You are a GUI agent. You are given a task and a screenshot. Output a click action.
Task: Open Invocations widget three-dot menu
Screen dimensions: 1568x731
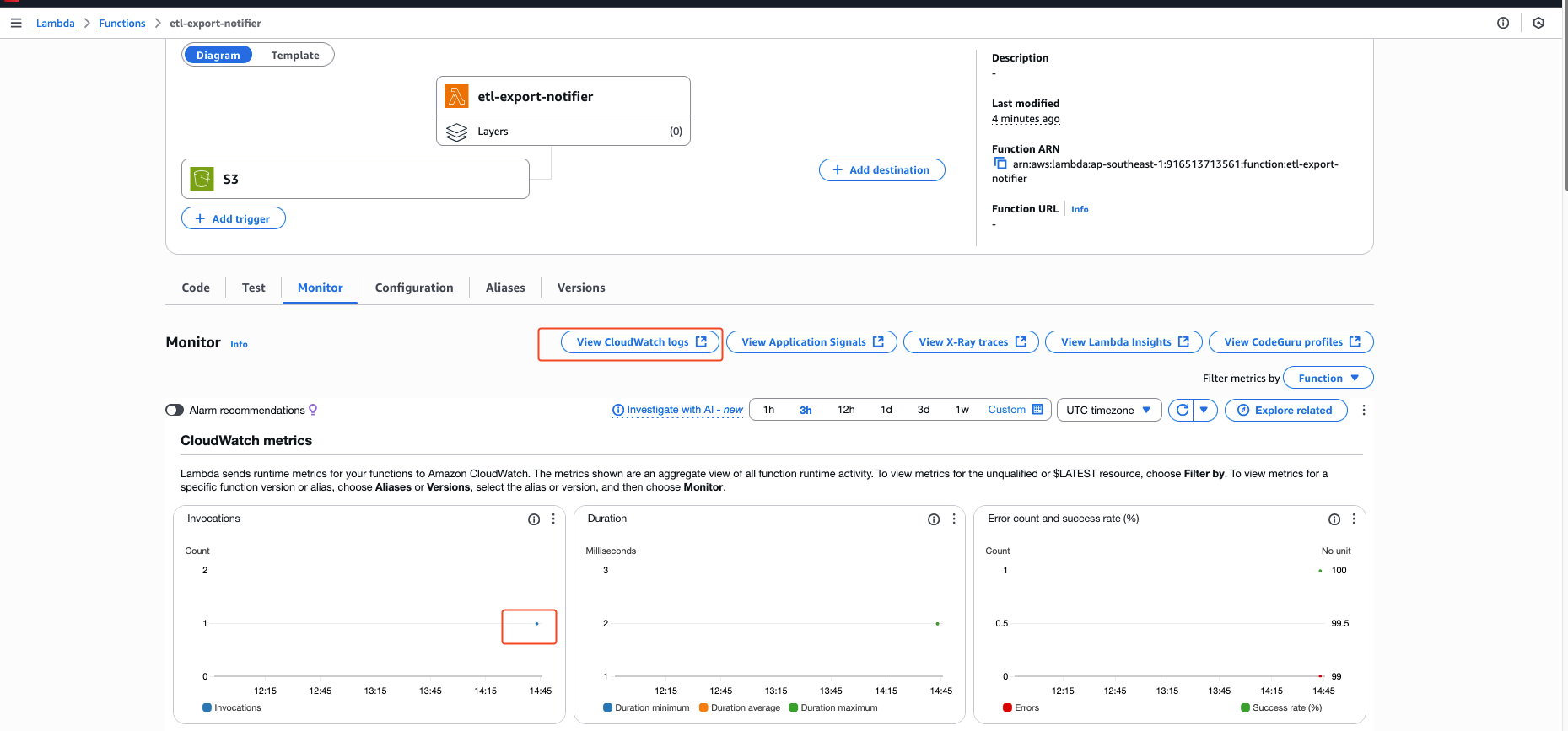click(x=553, y=519)
